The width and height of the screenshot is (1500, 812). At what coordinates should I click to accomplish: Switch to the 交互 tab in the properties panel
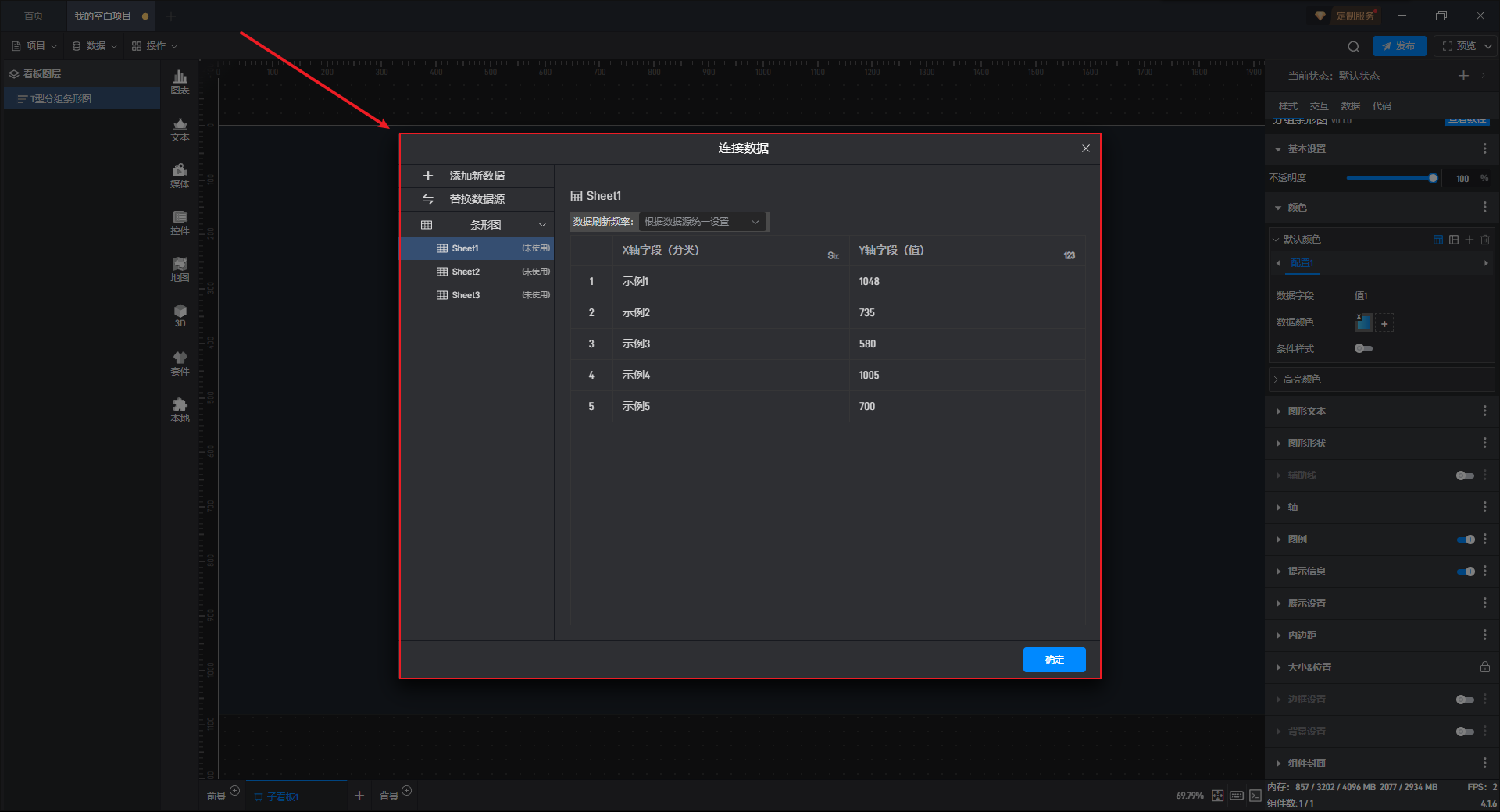pos(1319,105)
